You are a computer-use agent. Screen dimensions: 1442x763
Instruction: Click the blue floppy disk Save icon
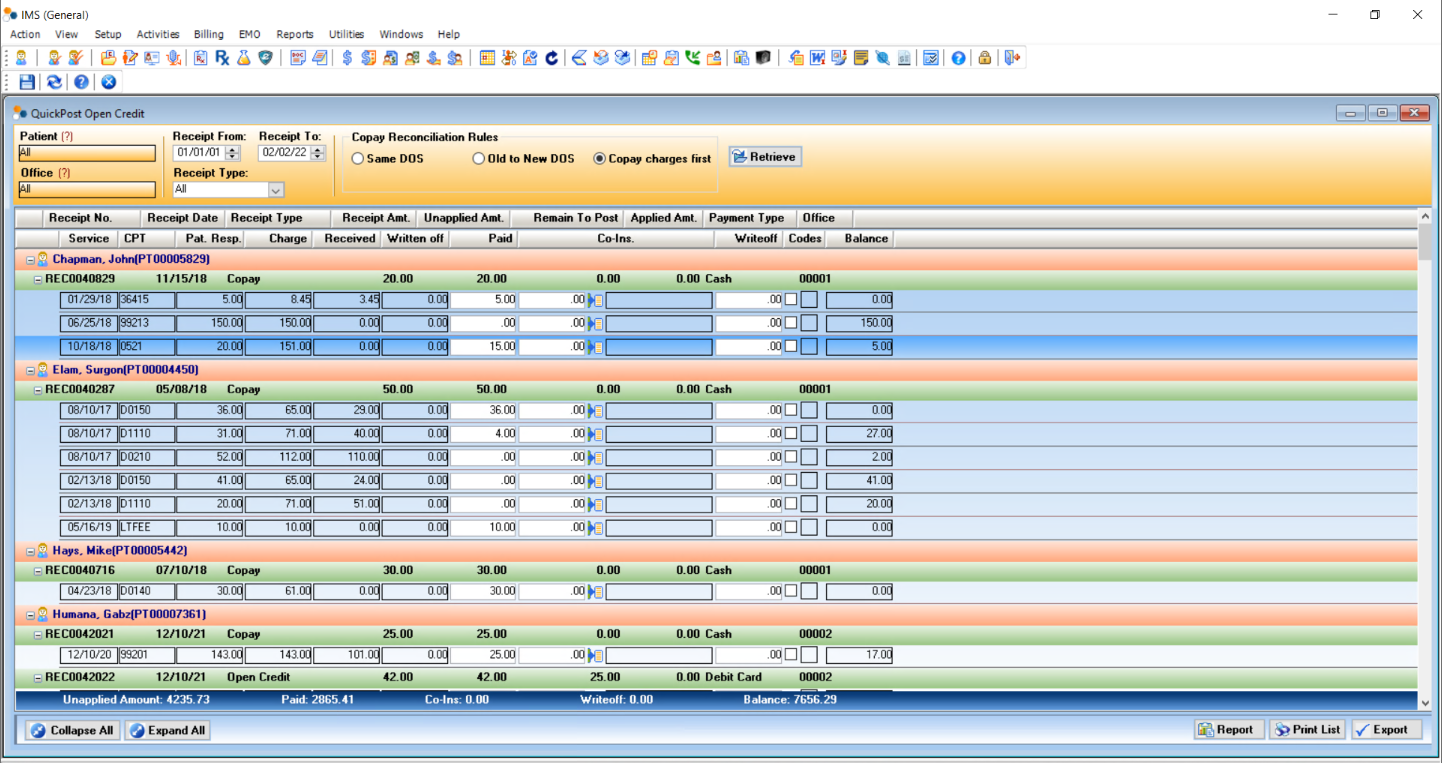27,82
